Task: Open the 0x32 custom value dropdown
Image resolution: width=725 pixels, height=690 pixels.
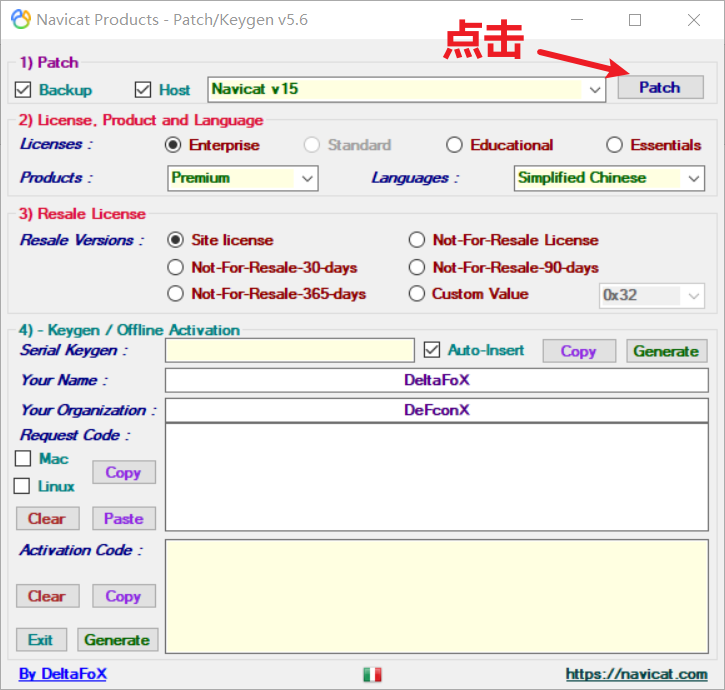Action: (651, 296)
